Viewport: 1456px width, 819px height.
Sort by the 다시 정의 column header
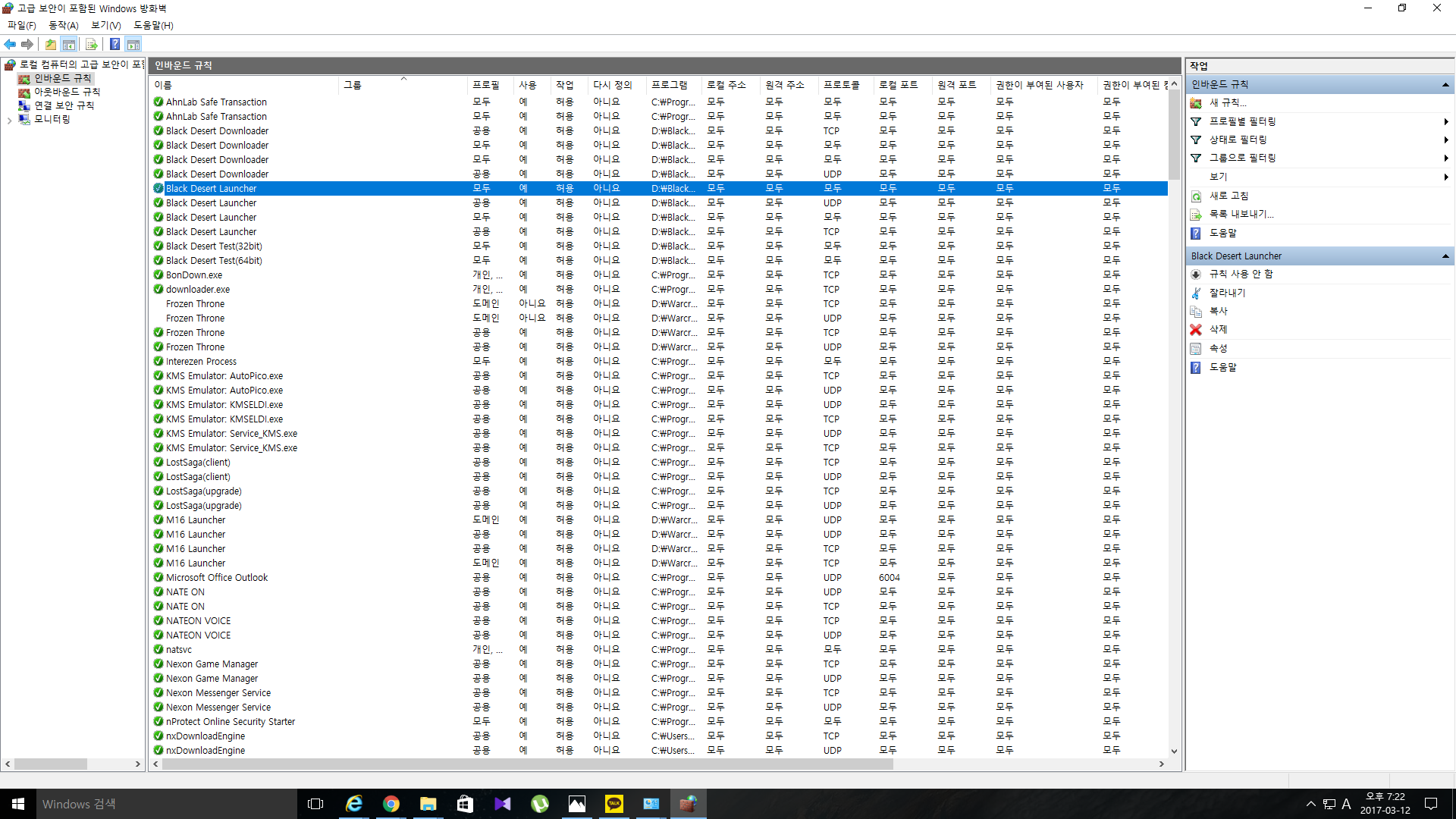pyautogui.click(x=617, y=85)
